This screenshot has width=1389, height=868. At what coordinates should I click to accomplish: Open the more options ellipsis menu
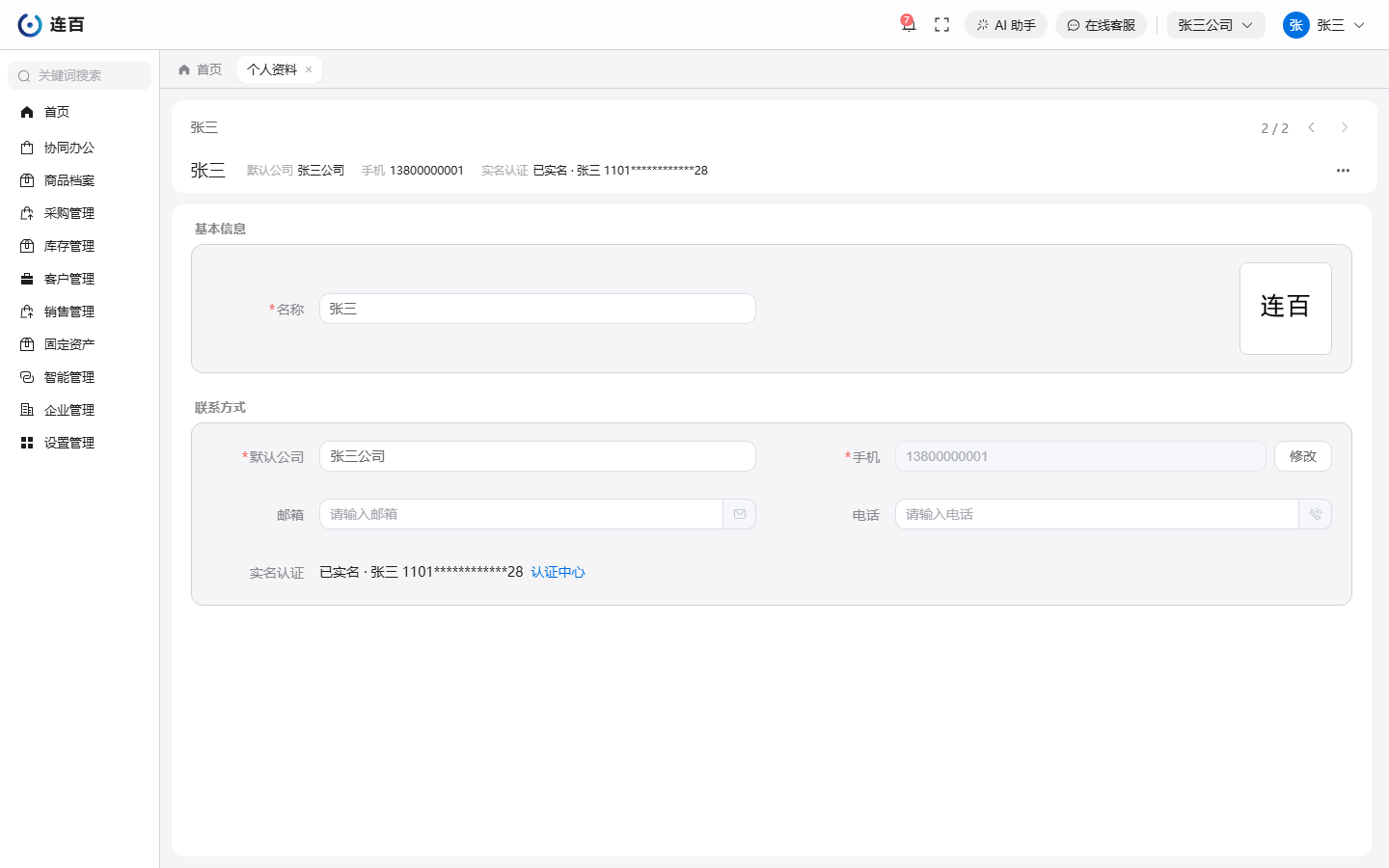pos(1343,171)
